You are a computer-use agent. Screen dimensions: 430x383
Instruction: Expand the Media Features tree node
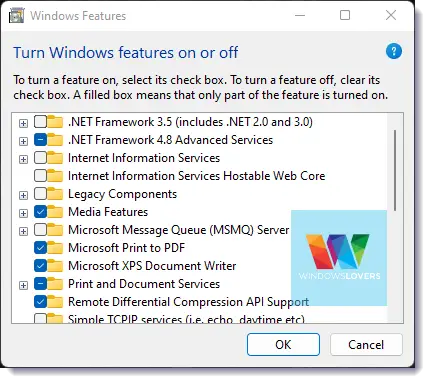[x=23, y=213]
